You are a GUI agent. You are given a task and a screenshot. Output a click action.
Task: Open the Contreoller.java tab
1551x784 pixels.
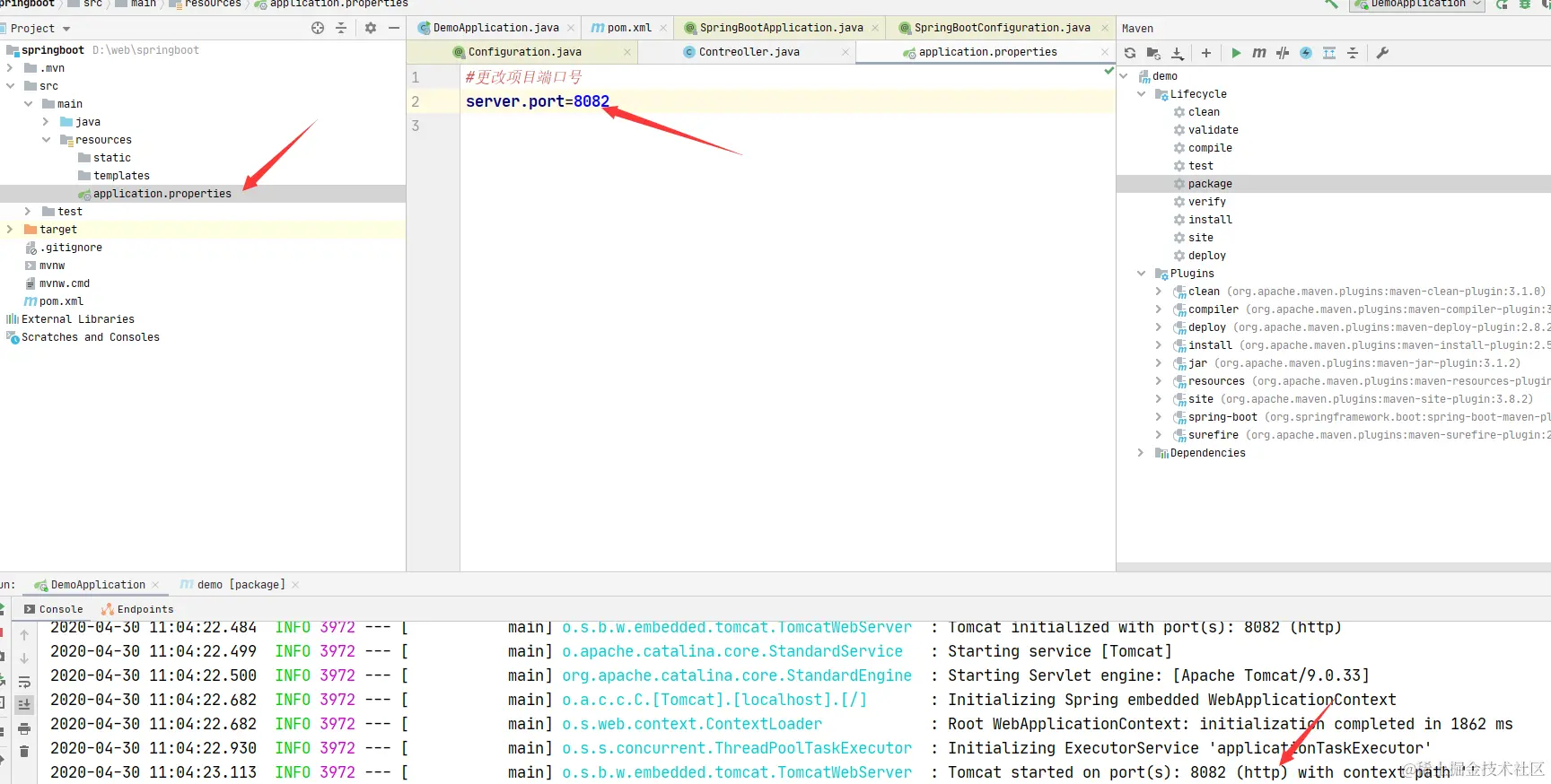(x=749, y=52)
